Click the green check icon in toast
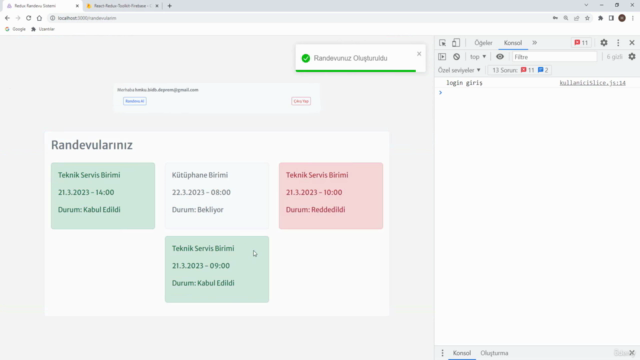This screenshot has width=640, height=360. 306,58
